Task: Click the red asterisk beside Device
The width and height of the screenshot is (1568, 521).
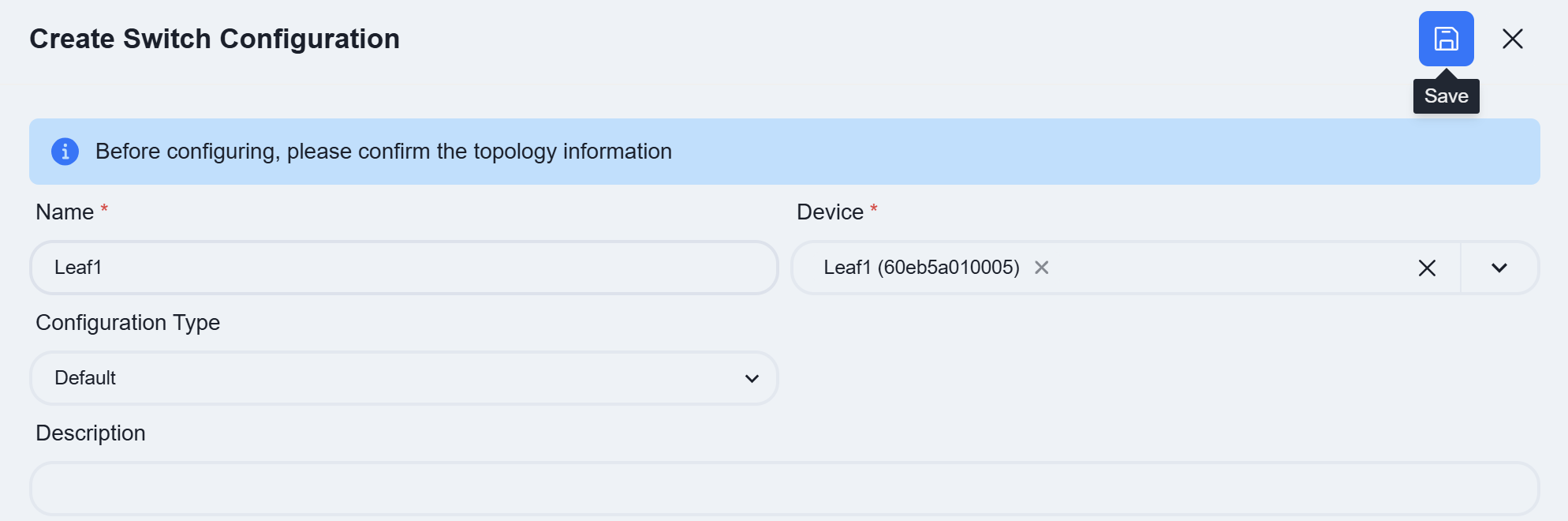Action: coord(874,208)
